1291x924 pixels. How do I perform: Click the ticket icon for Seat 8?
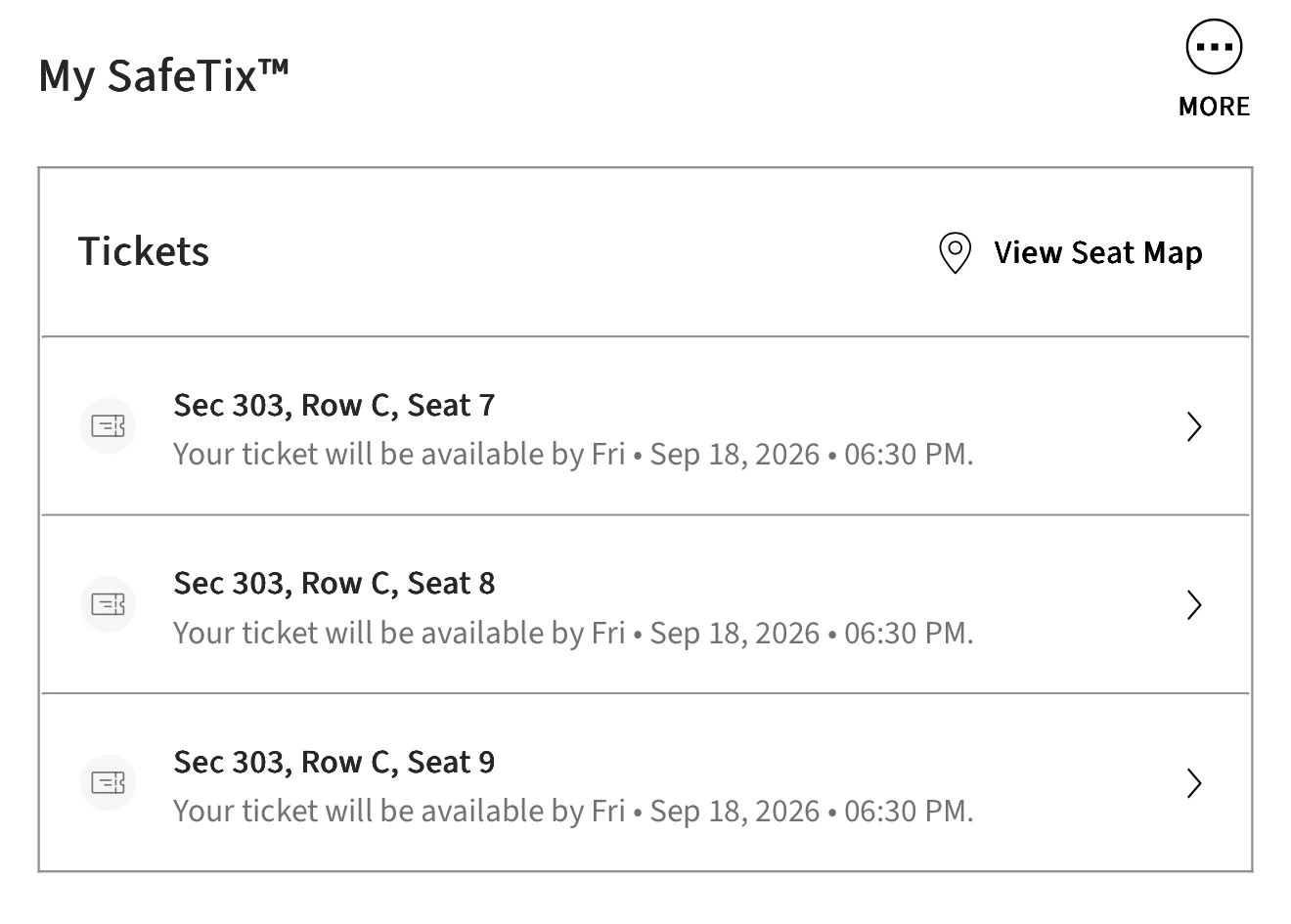(108, 604)
